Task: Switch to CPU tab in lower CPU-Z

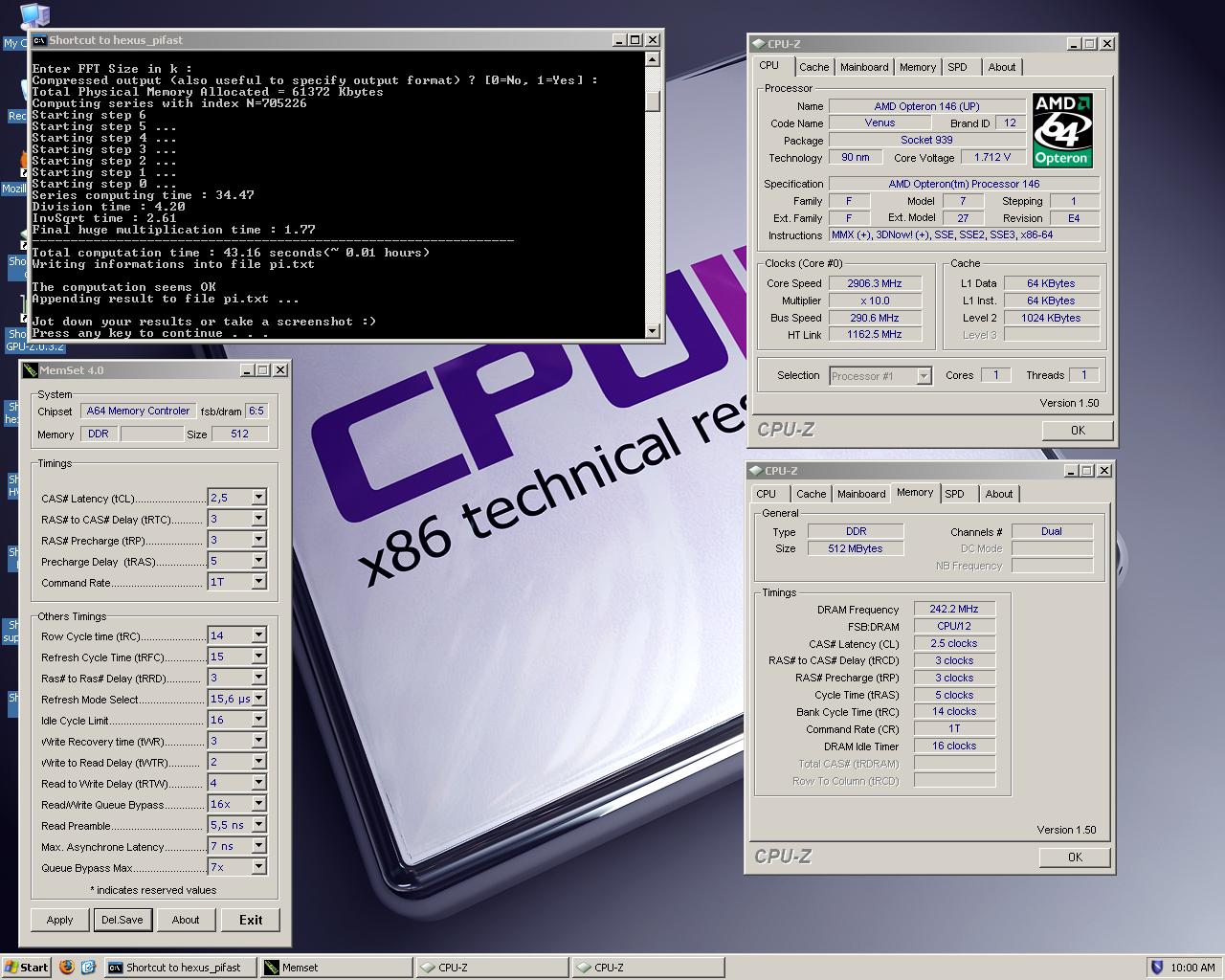Action: coord(767,494)
